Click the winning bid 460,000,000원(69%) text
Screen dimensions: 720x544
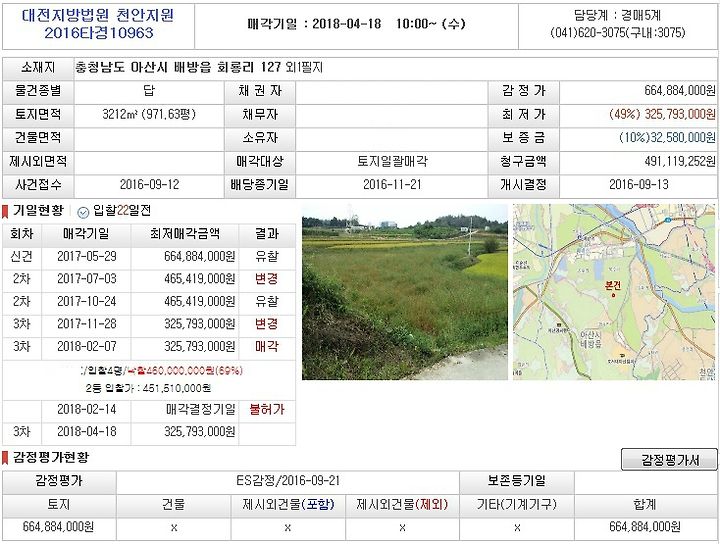point(185,370)
